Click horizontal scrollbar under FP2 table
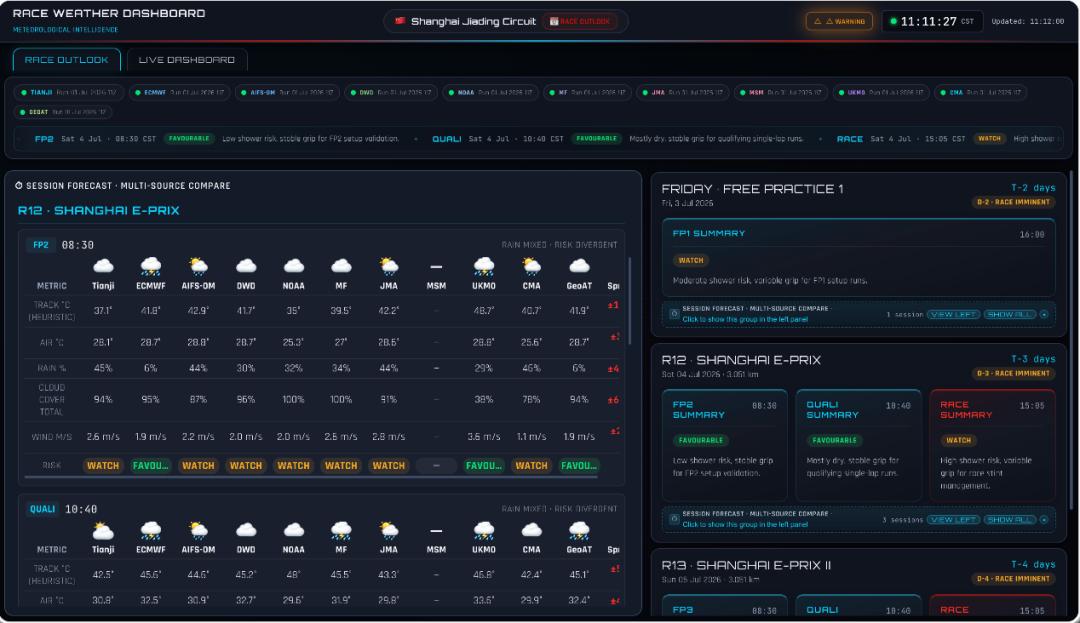 (x=311, y=476)
